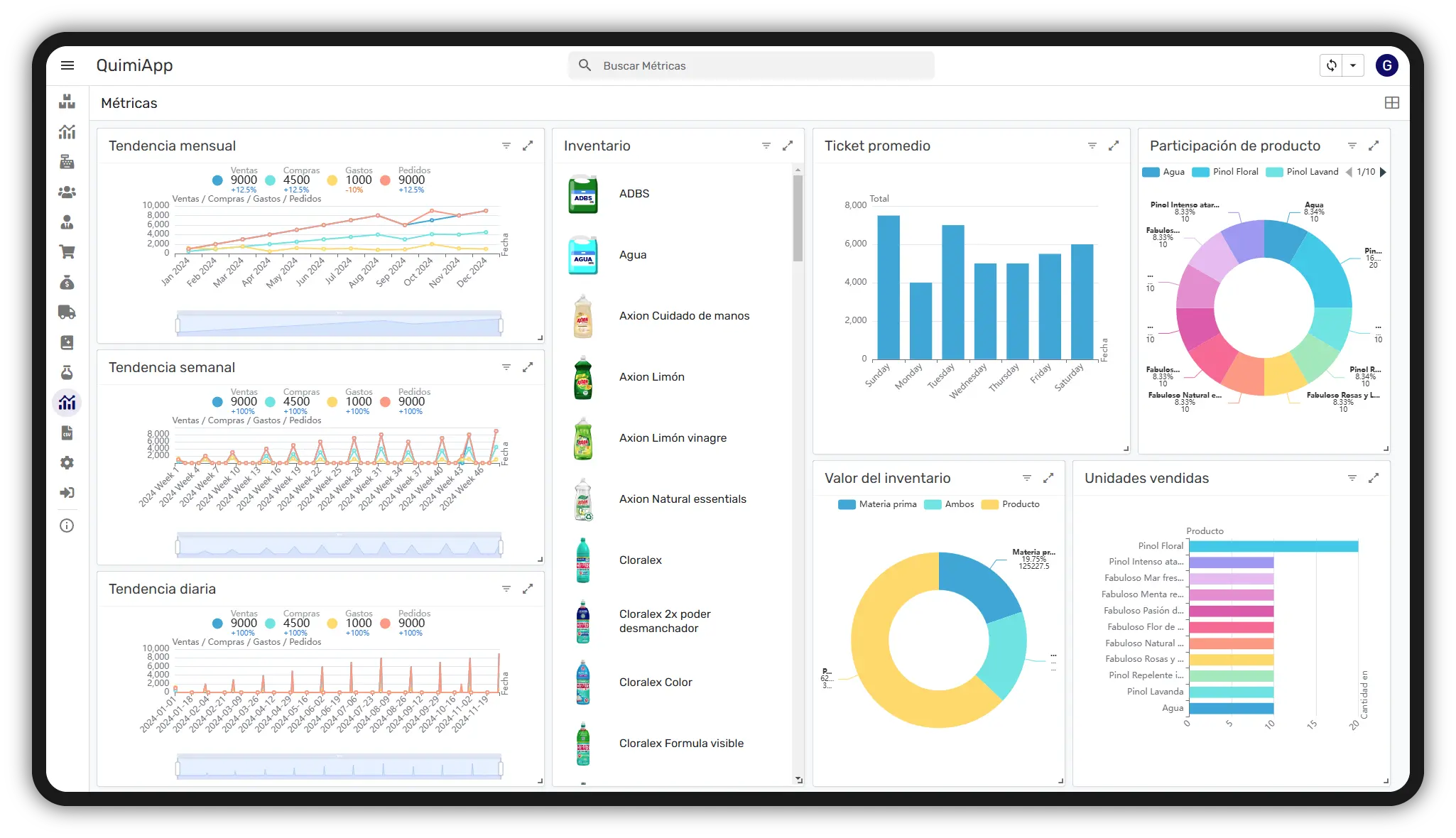Open the filter icon on Ticket promedio
Image resolution: width=1456 pixels, height=838 pixels.
(1092, 146)
